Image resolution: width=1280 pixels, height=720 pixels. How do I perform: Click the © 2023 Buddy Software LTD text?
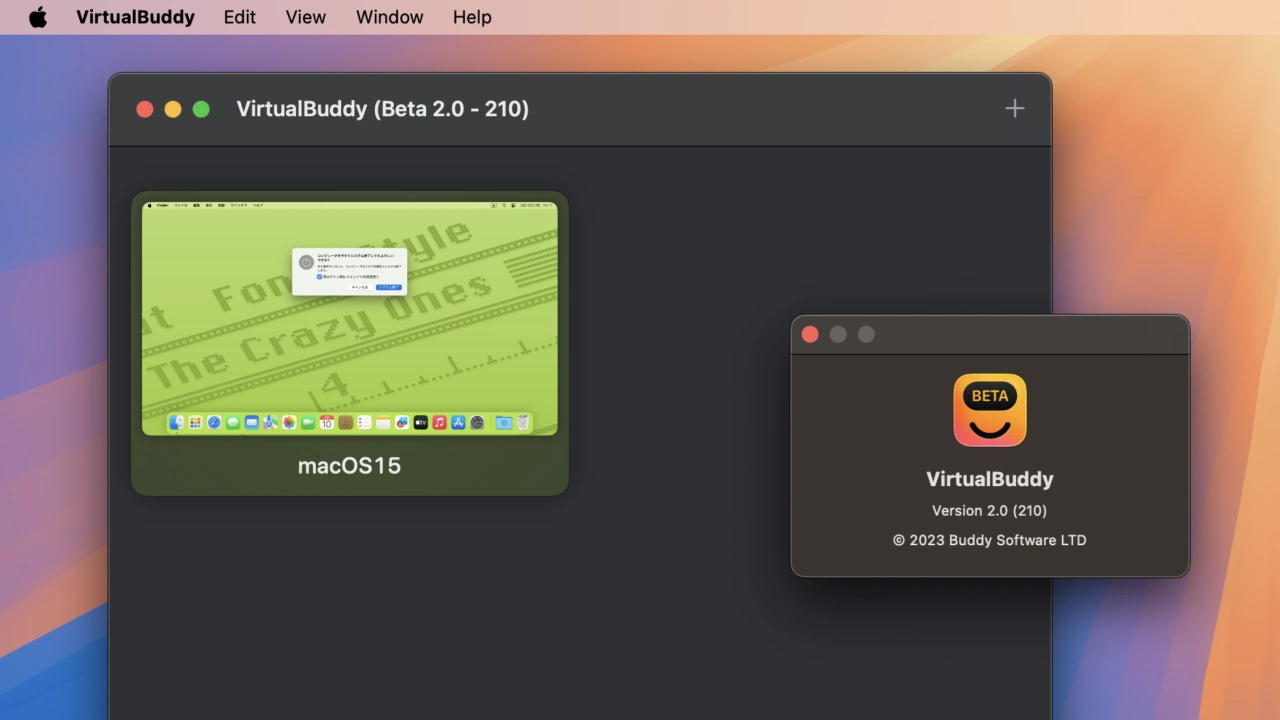(x=989, y=540)
